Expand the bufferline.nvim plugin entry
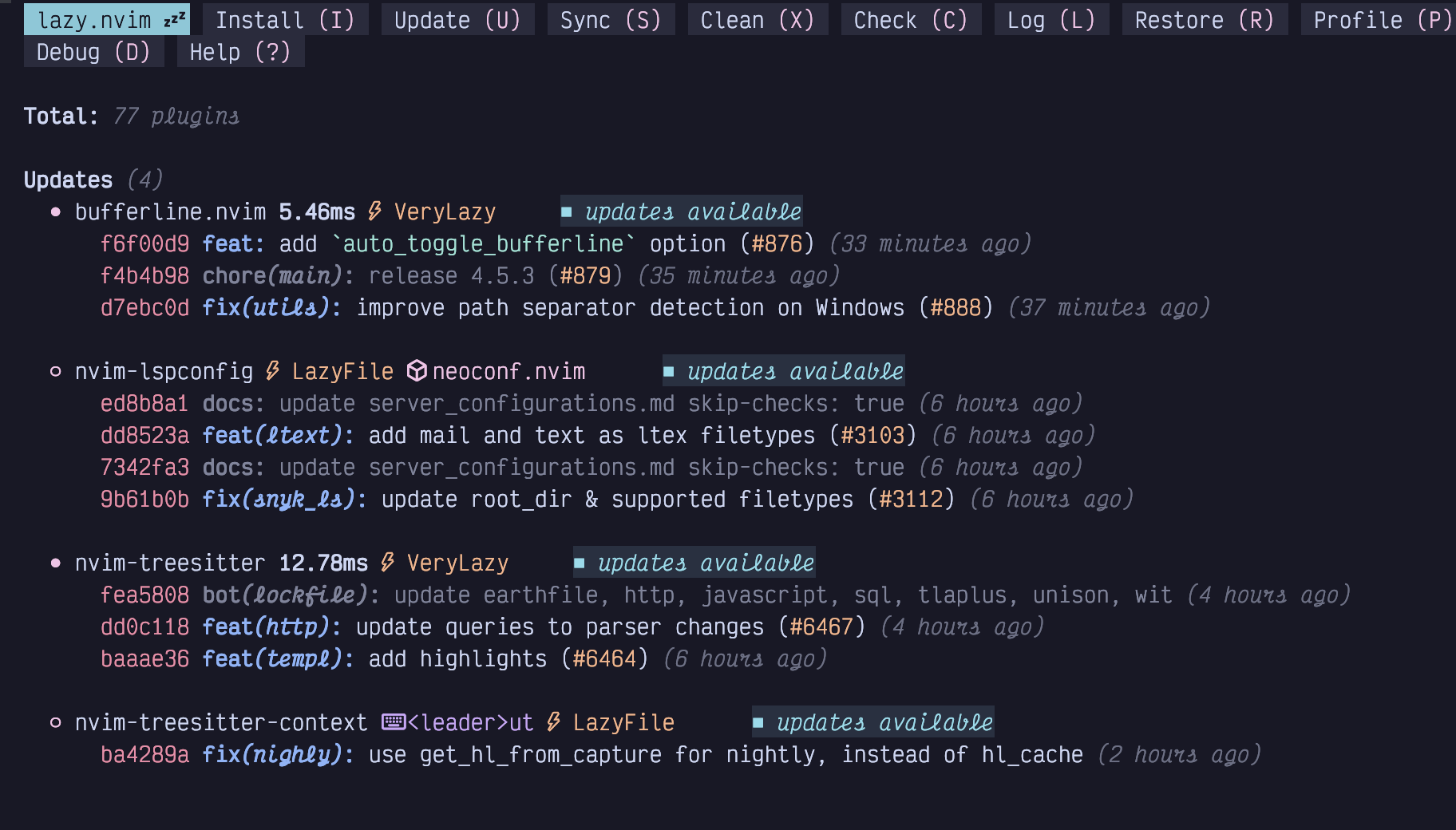The width and height of the screenshot is (1456, 830). coord(170,211)
